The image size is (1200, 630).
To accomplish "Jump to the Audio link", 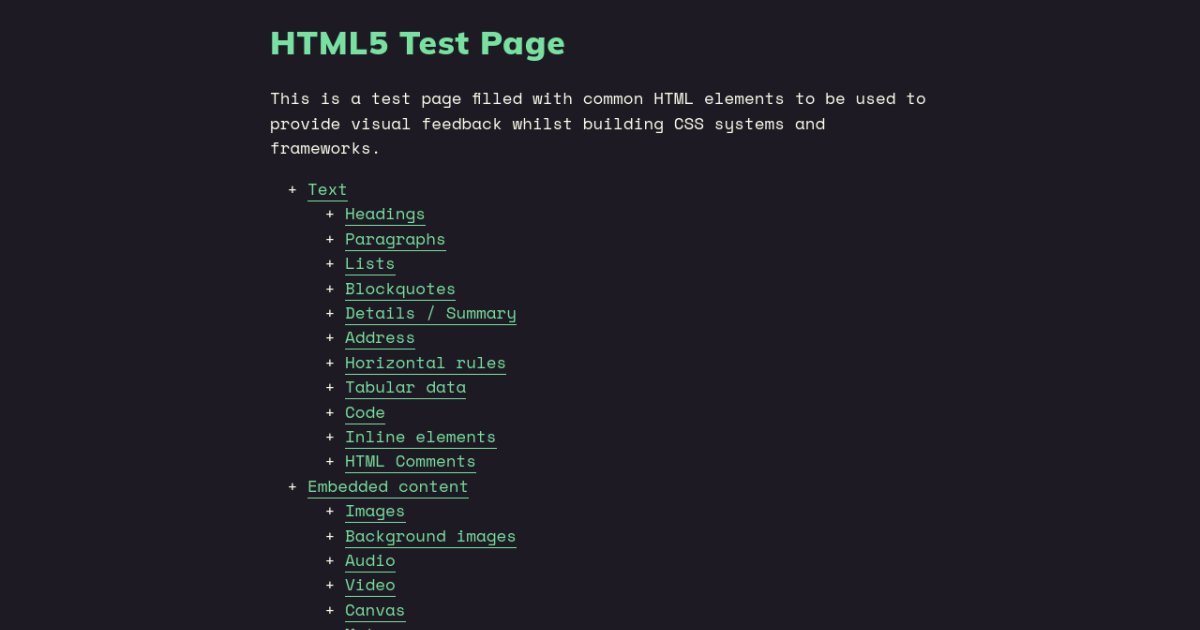I will pyautogui.click(x=370, y=561).
